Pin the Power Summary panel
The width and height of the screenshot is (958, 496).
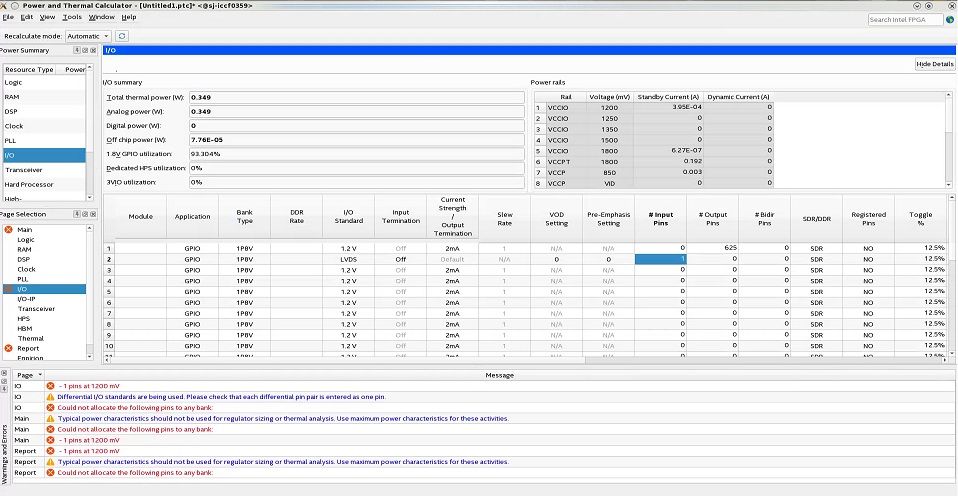[x=78, y=50]
